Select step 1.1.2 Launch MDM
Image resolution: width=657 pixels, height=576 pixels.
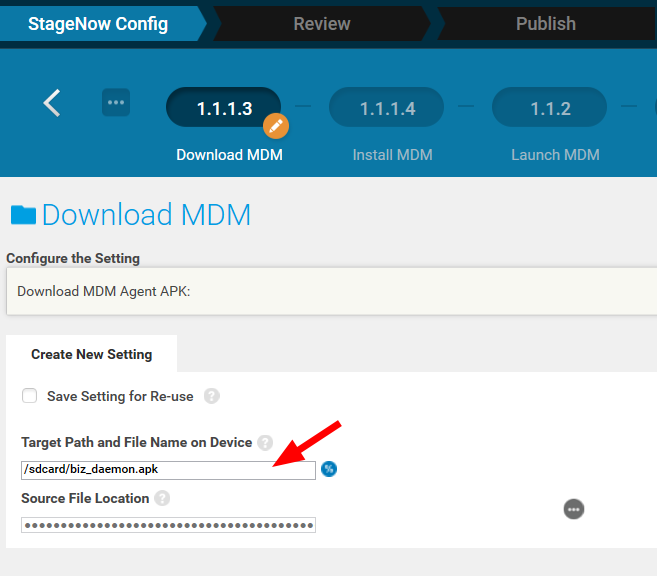coord(550,108)
